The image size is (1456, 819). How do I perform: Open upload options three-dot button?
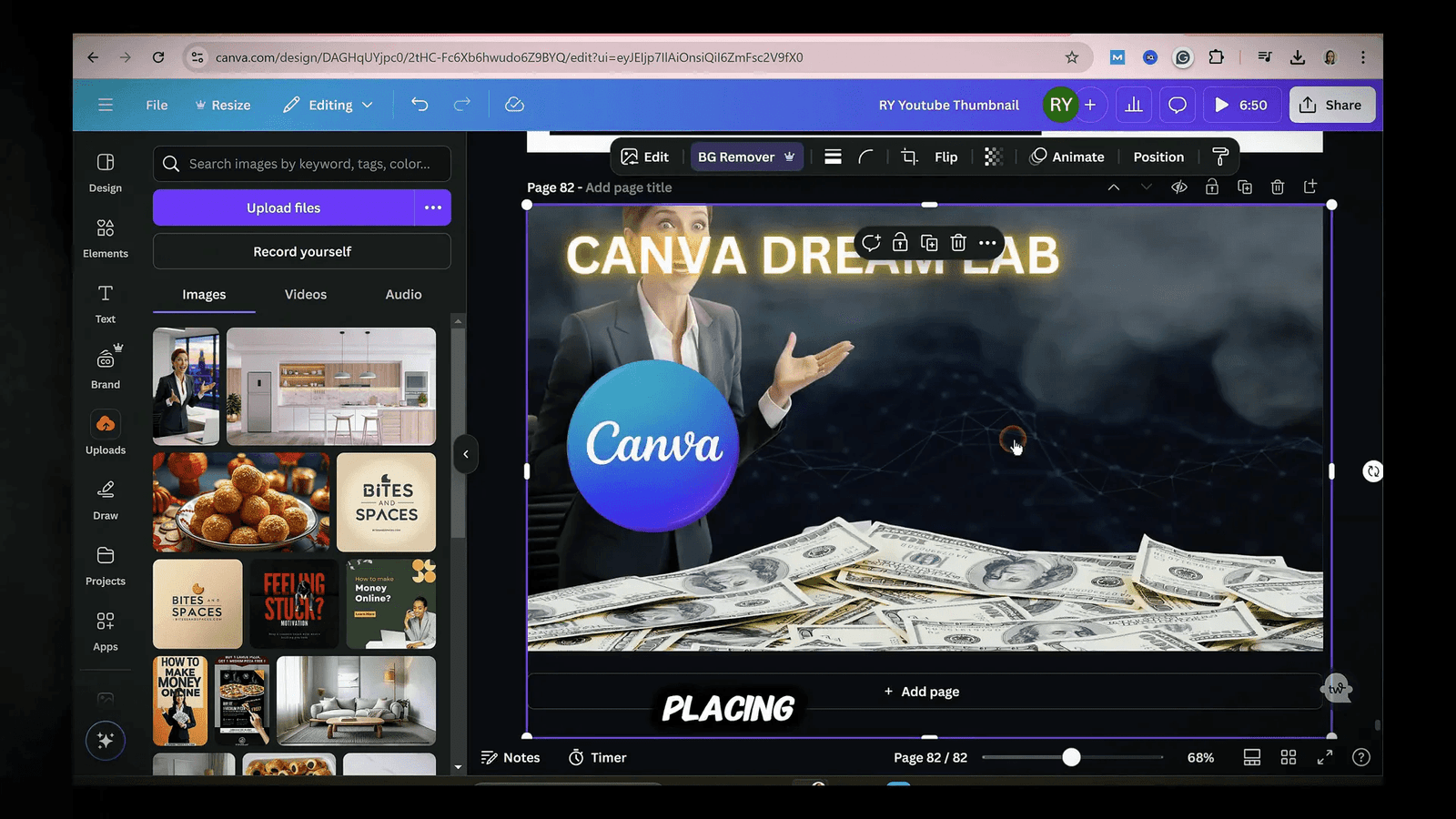point(433,207)
